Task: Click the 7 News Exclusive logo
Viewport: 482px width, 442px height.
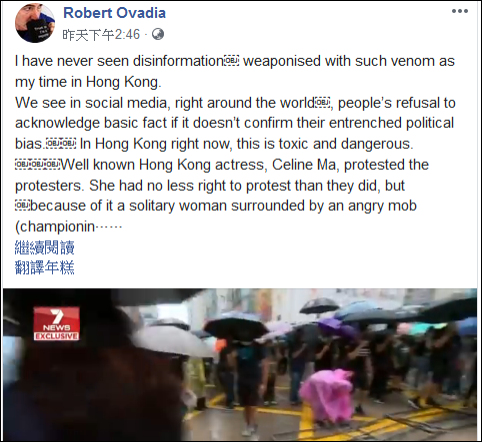Action: pyautogui.click(x=56, y=323)
